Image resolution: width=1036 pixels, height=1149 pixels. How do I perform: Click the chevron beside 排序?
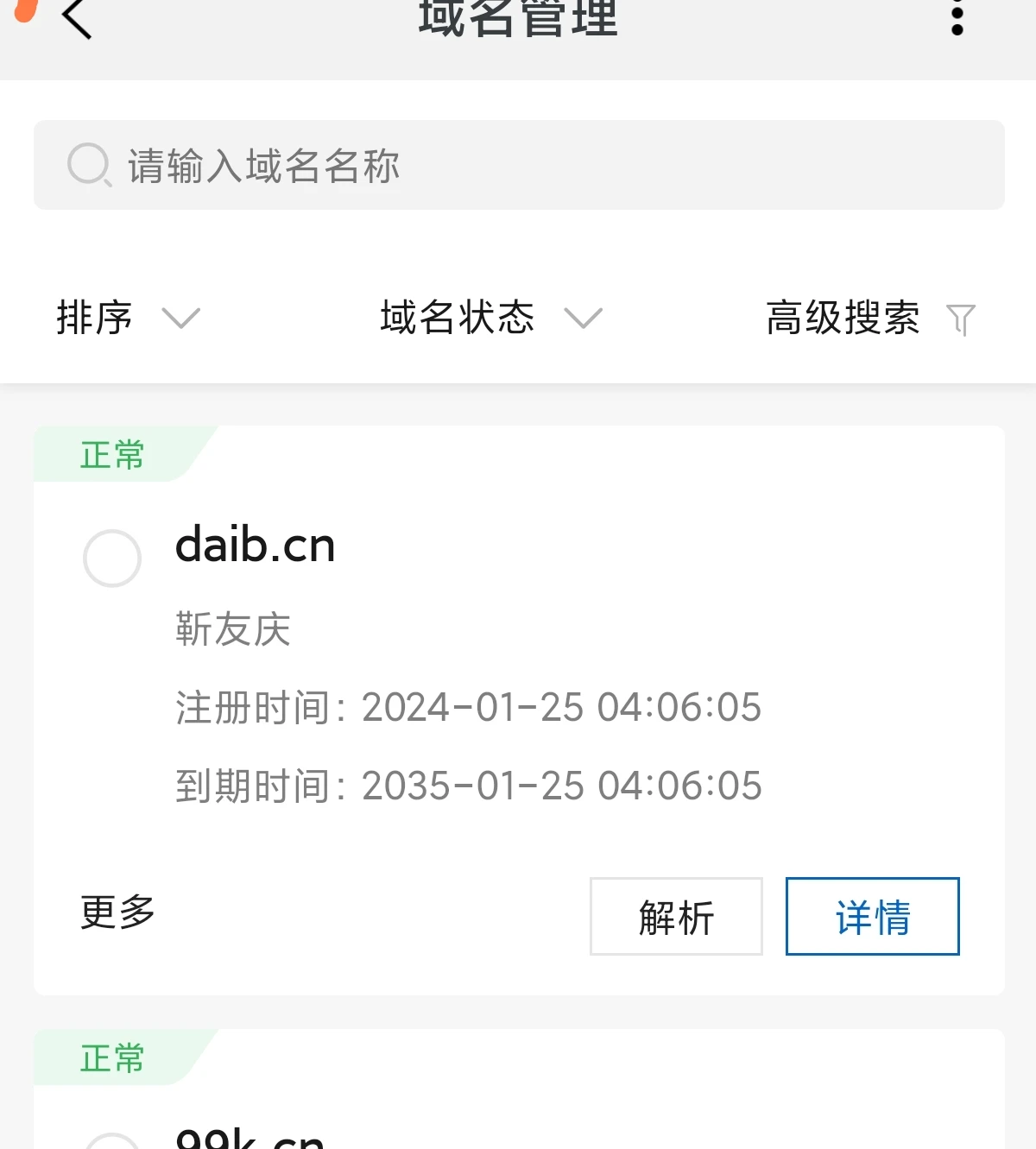coord(181,319)
